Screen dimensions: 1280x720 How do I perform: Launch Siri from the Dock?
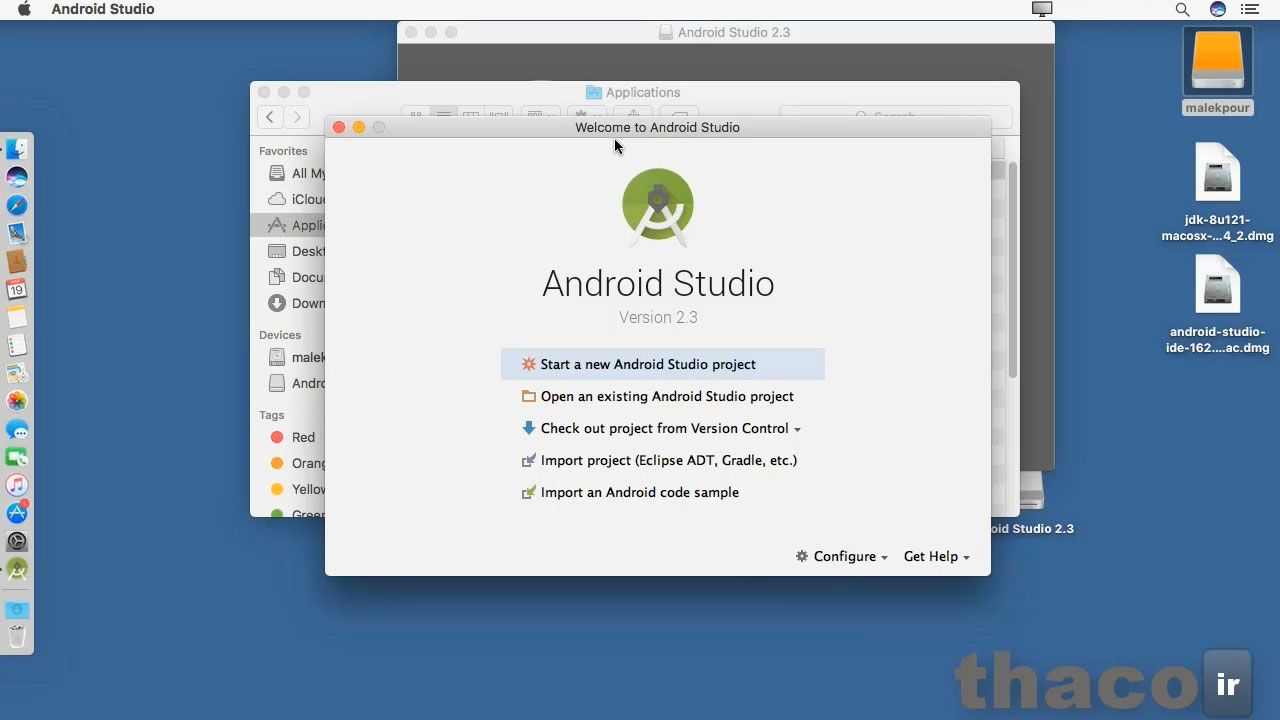17,177
